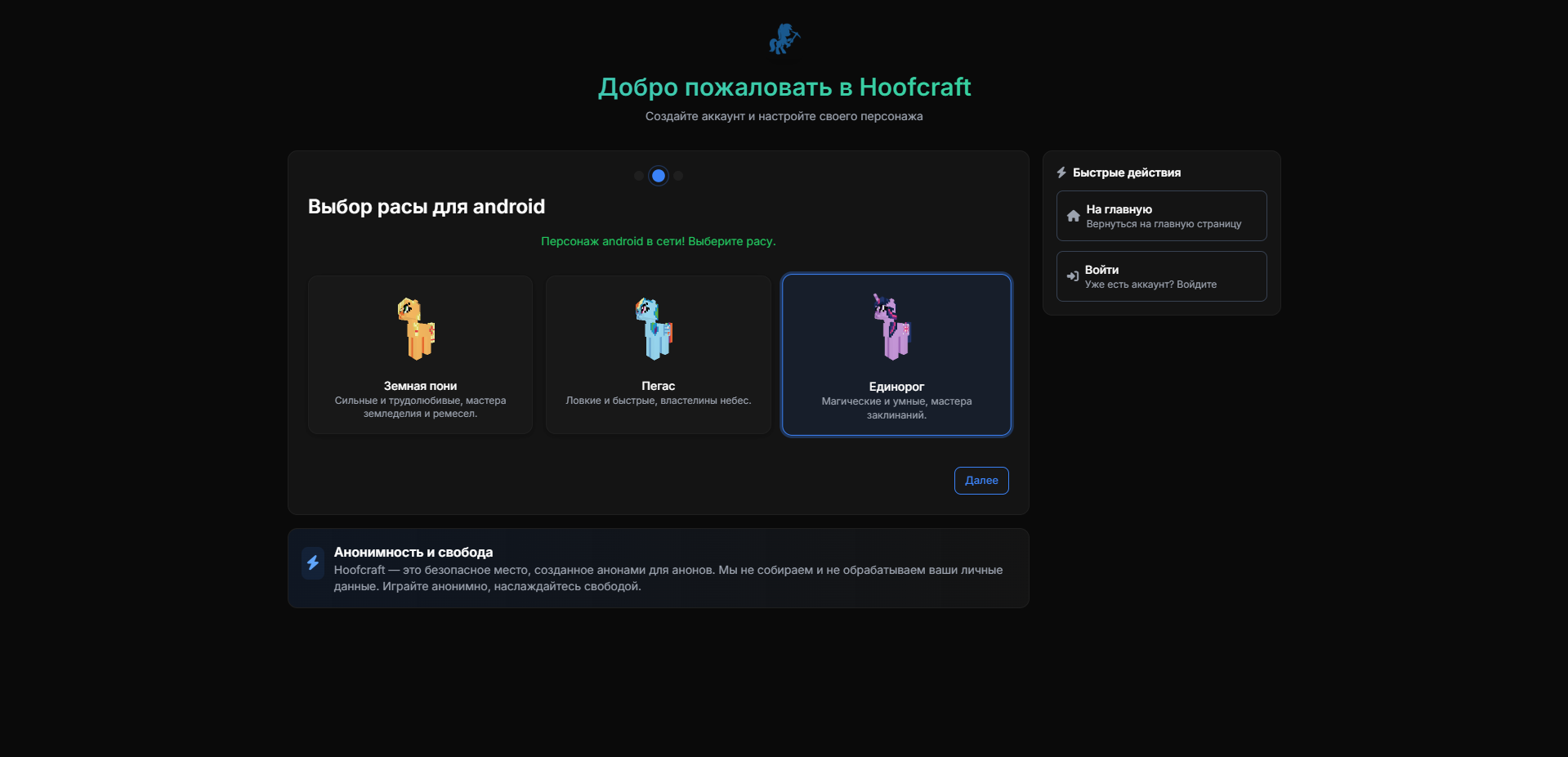Click the home icon beside На главную
The width and height of the screenshot is (1568, 757).
pos(1074,216)
